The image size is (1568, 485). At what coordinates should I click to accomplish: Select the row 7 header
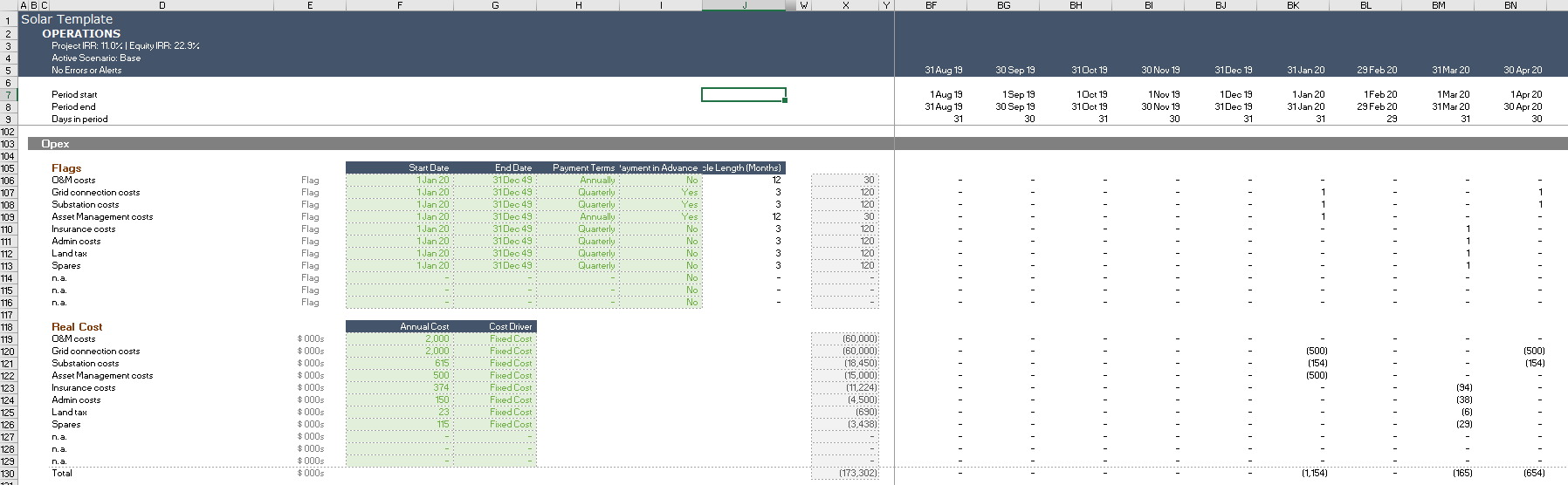click(x=8, y=94)
